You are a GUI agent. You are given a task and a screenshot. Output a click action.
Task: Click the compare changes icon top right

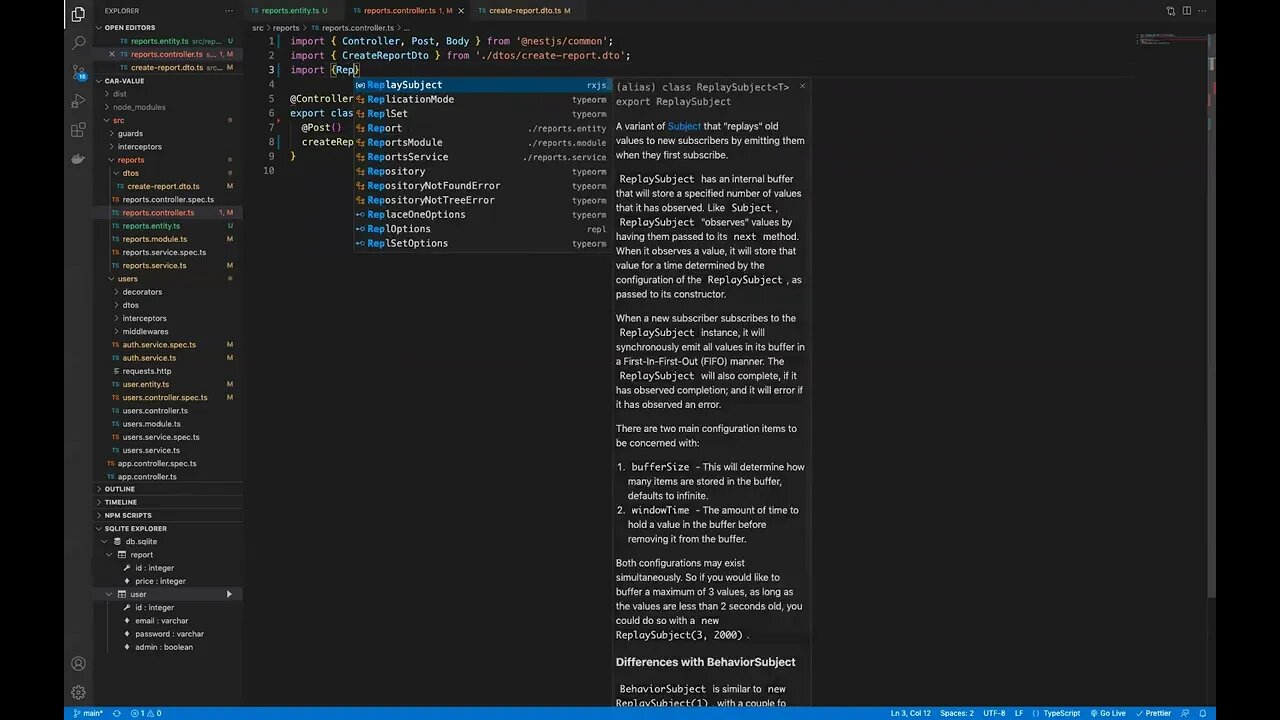1170,10
